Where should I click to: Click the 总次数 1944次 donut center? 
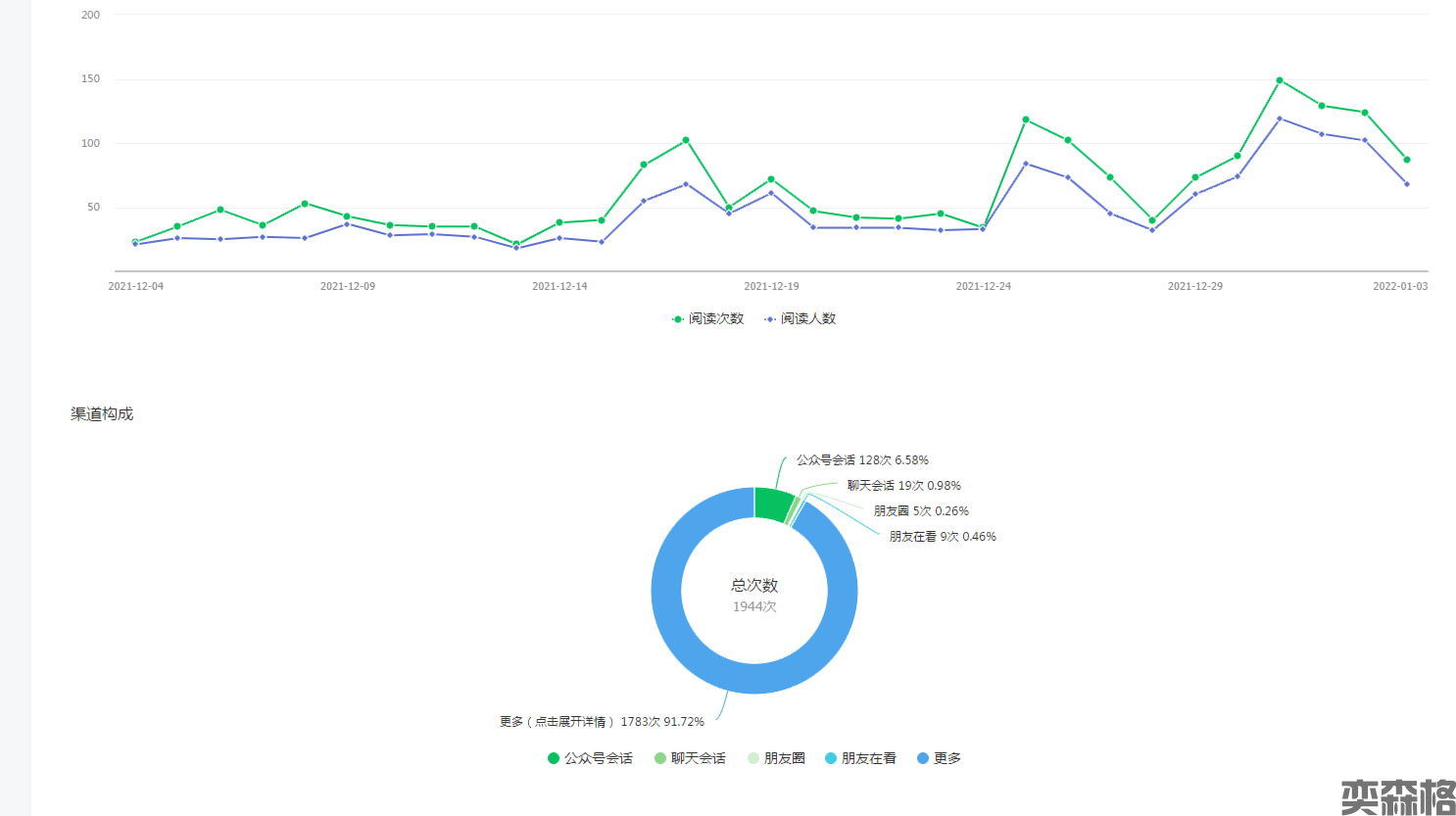pos(754,595)
